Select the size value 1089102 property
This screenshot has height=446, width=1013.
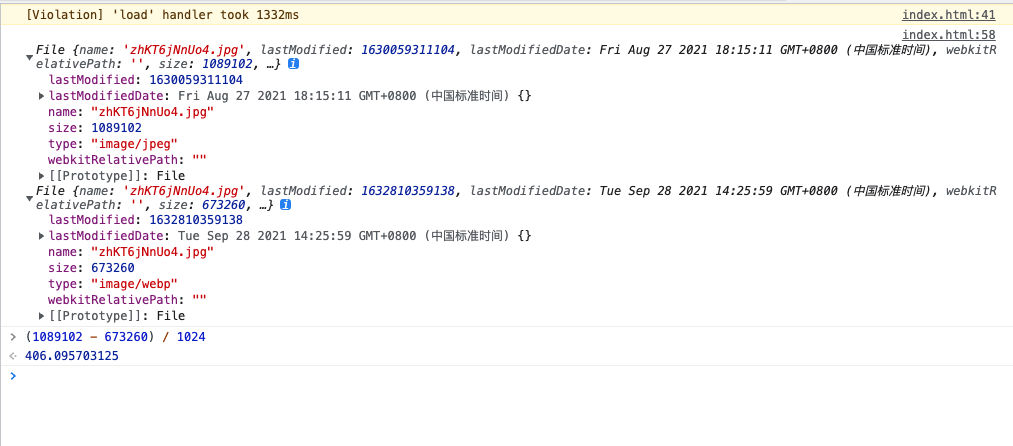coord(116,128)
